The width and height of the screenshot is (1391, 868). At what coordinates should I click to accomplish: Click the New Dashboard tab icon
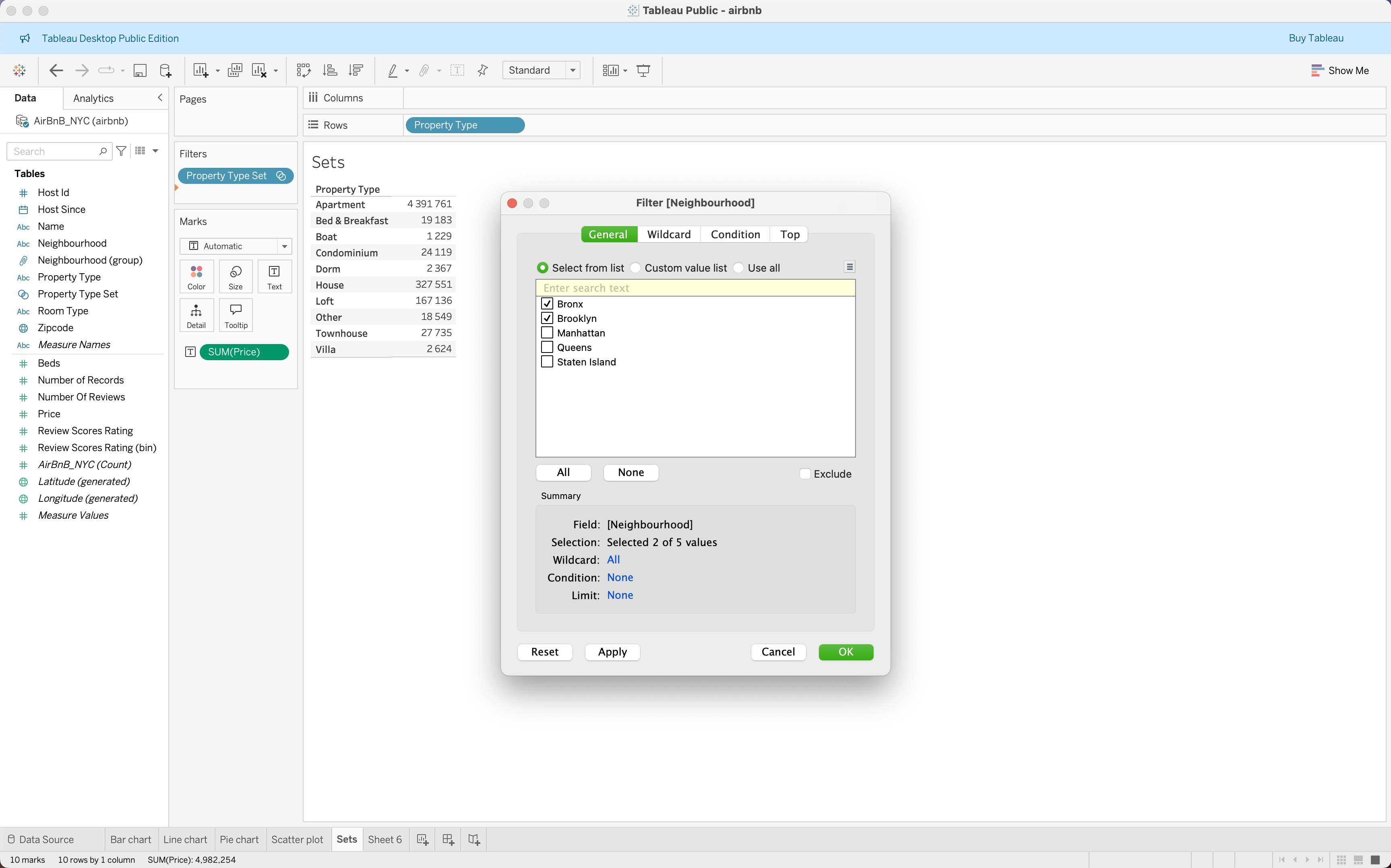pyautogui.click(x=448, y=839)
